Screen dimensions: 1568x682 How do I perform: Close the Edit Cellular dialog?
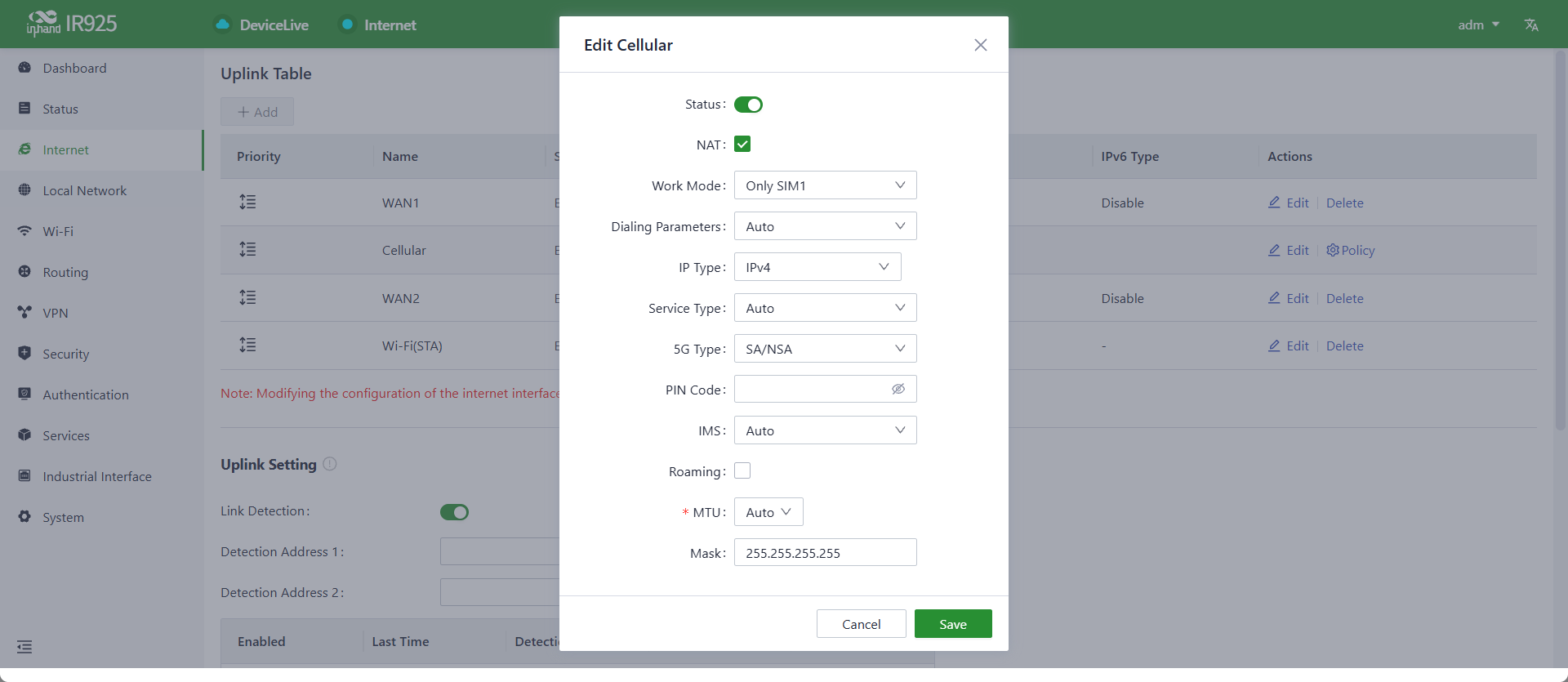tap(981, 45)
